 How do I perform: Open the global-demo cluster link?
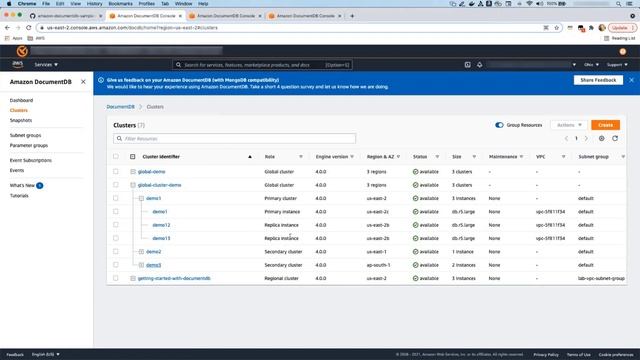pyautogui.click(x=151, y=171)
